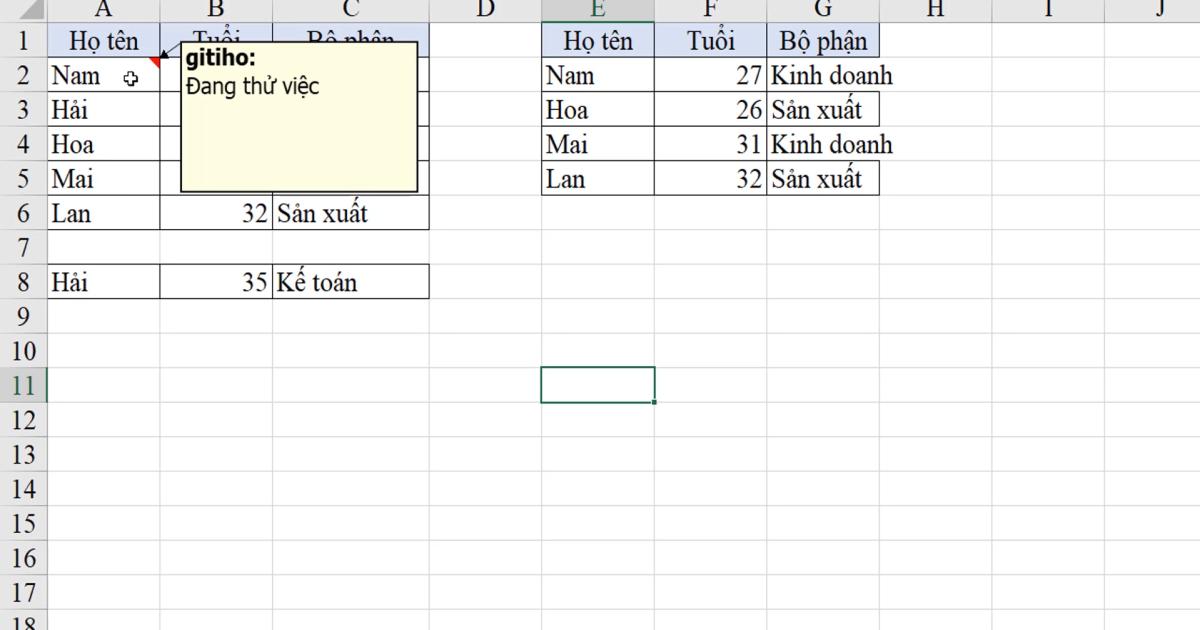Select the "Kinh doanh" cell beside Nam
Viewport: 1200px width, 630px height.
(x=822, y=75)
